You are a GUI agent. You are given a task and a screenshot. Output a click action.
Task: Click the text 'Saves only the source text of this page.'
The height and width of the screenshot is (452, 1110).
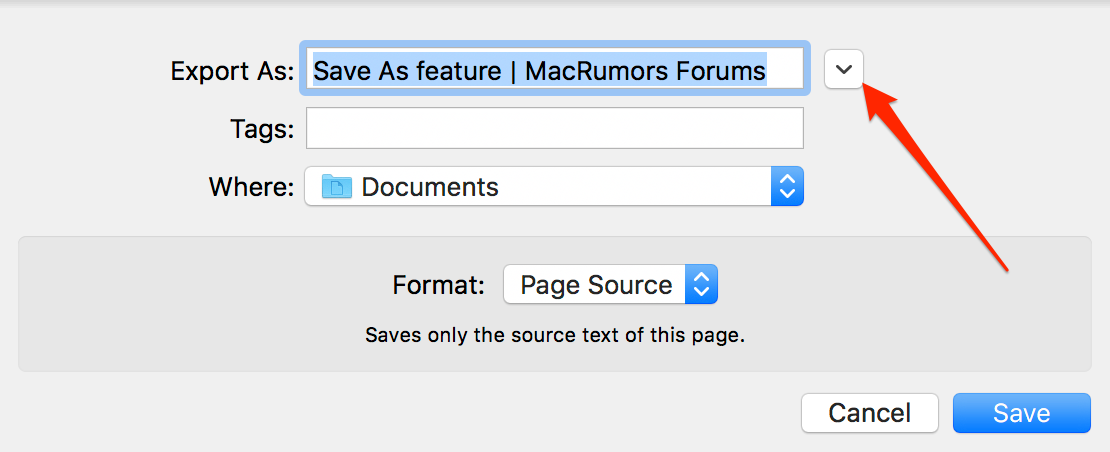point(555,335)
